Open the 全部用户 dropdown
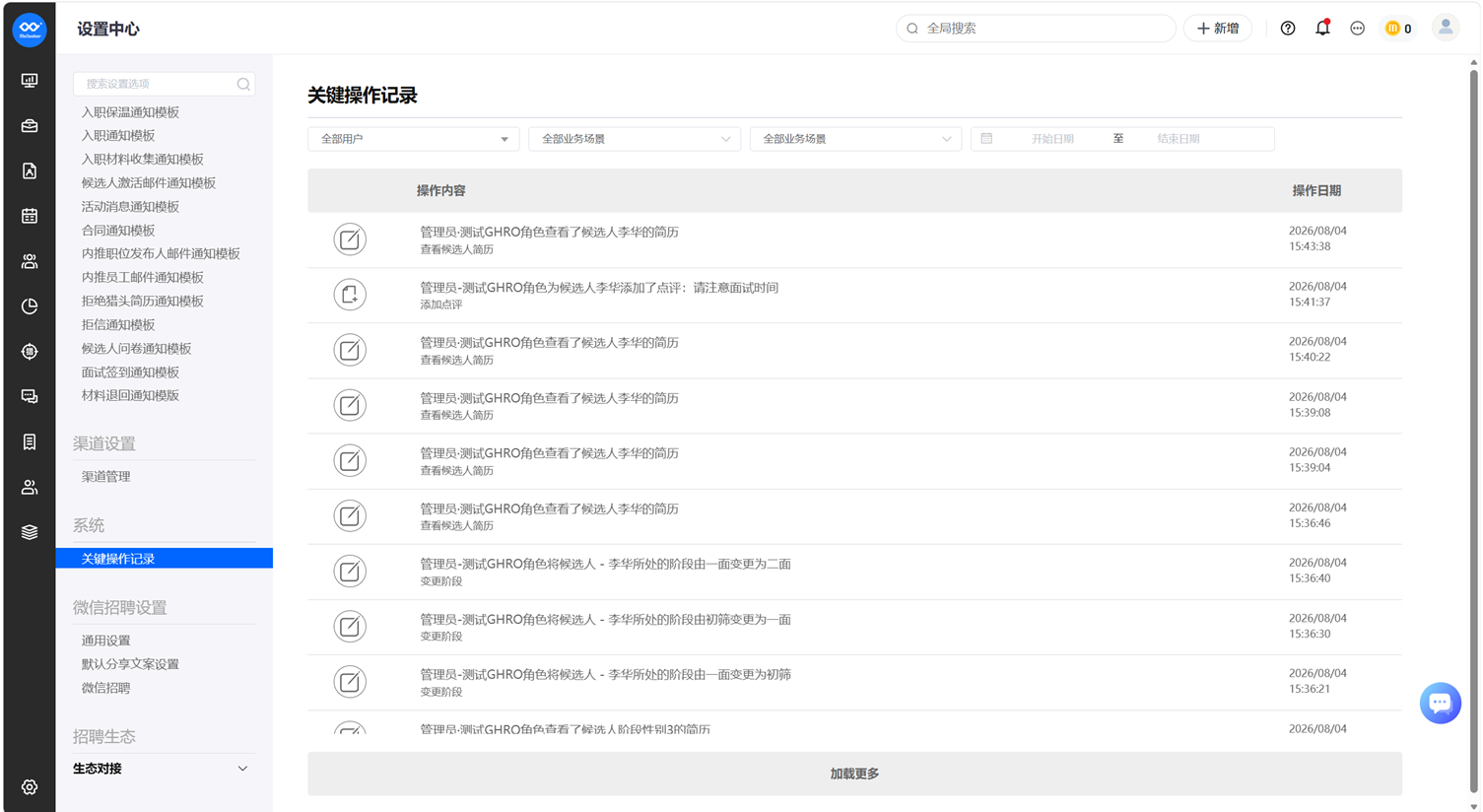The image size is (1483, 812). tap(414, 139)
